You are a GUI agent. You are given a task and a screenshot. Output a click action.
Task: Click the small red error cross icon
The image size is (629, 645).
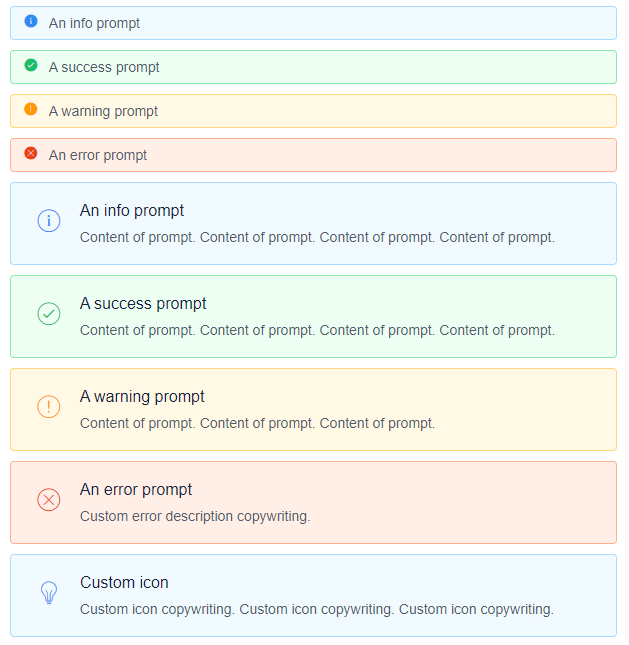(31, 153)
